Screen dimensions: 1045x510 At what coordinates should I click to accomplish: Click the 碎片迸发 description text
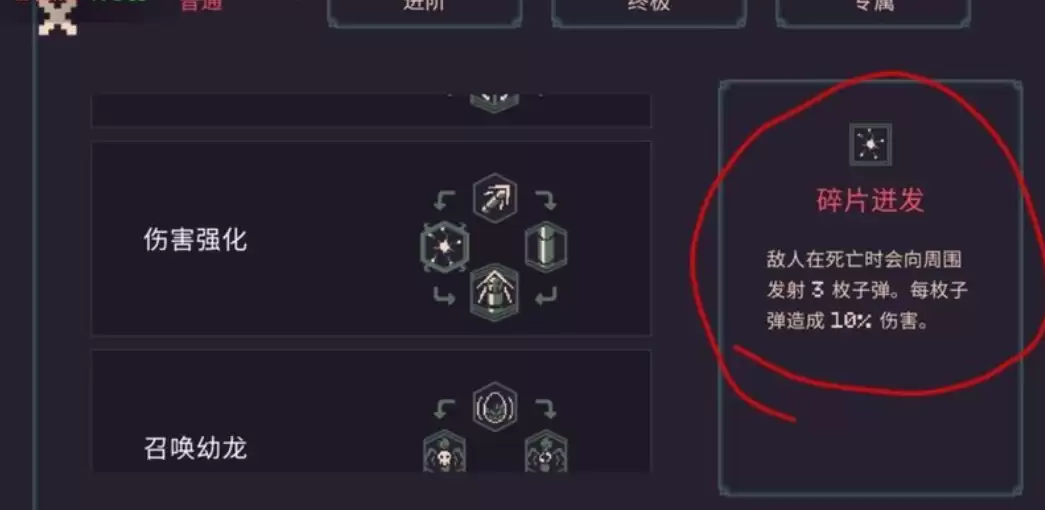[x=867, y=290]
